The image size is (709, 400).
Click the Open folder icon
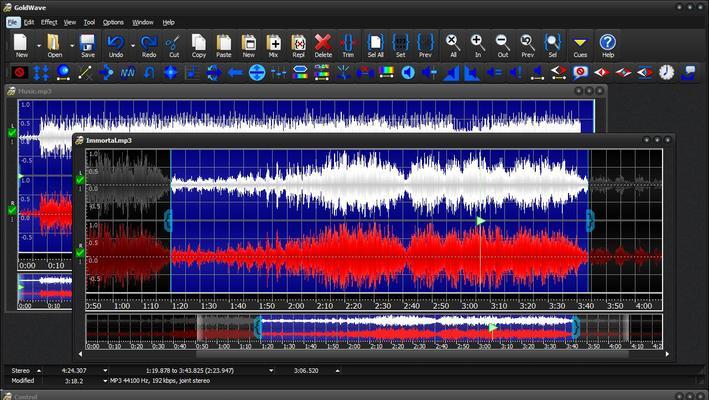54,46
